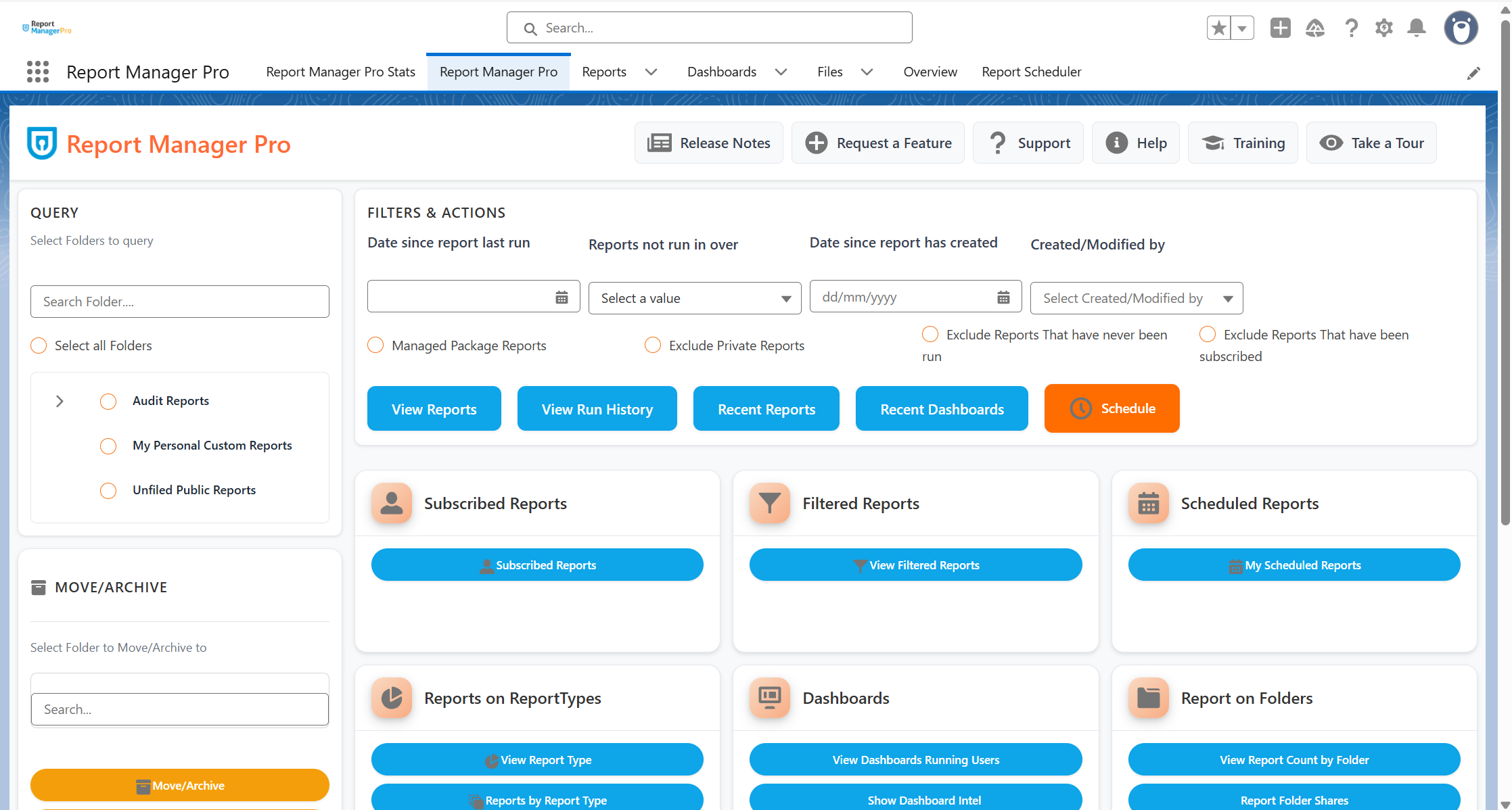Image resolution: width=1512 pixels, height=810 pixels.
Task: Open the Notifications bell
Action: 1417,28
